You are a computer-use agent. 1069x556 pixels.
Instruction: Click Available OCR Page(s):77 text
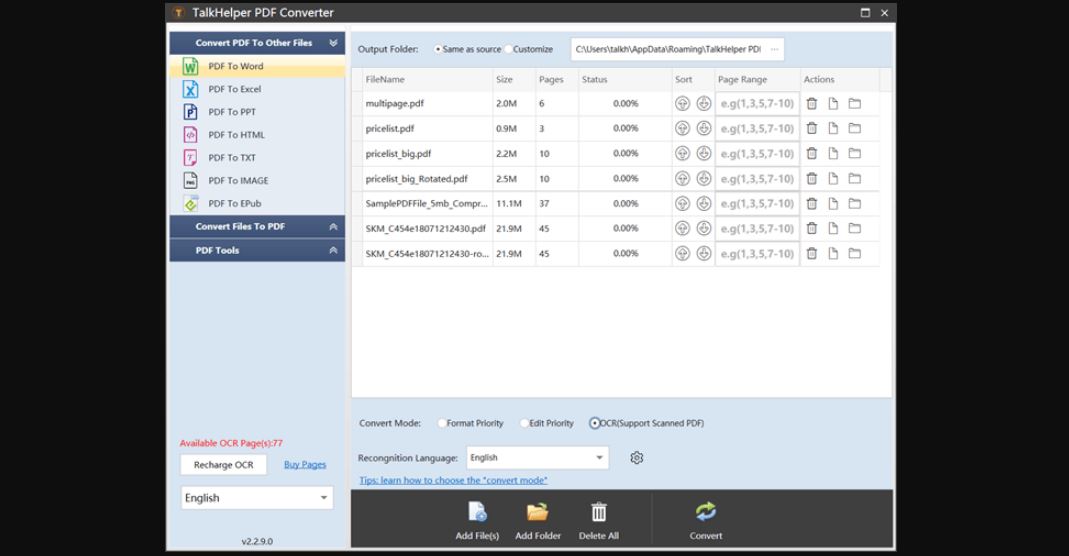click(231, 443)
